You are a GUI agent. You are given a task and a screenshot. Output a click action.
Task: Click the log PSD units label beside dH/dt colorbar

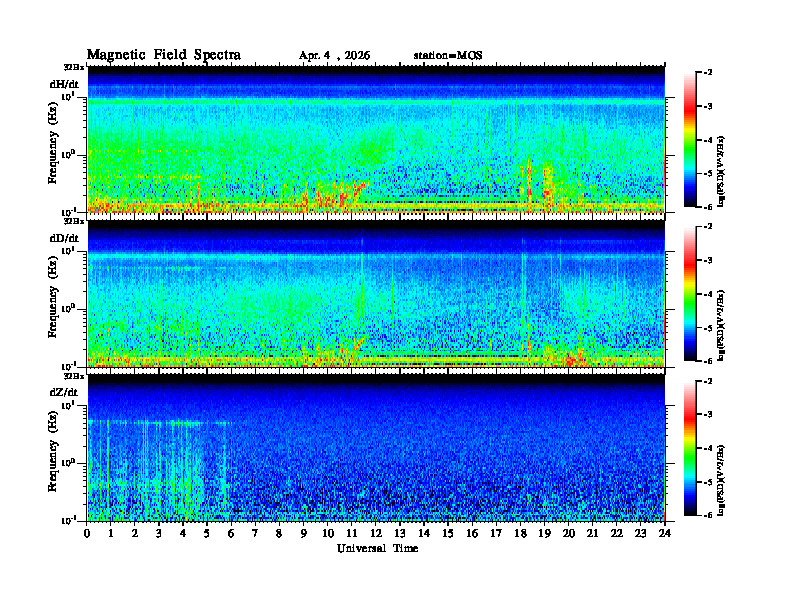(721, 171)
